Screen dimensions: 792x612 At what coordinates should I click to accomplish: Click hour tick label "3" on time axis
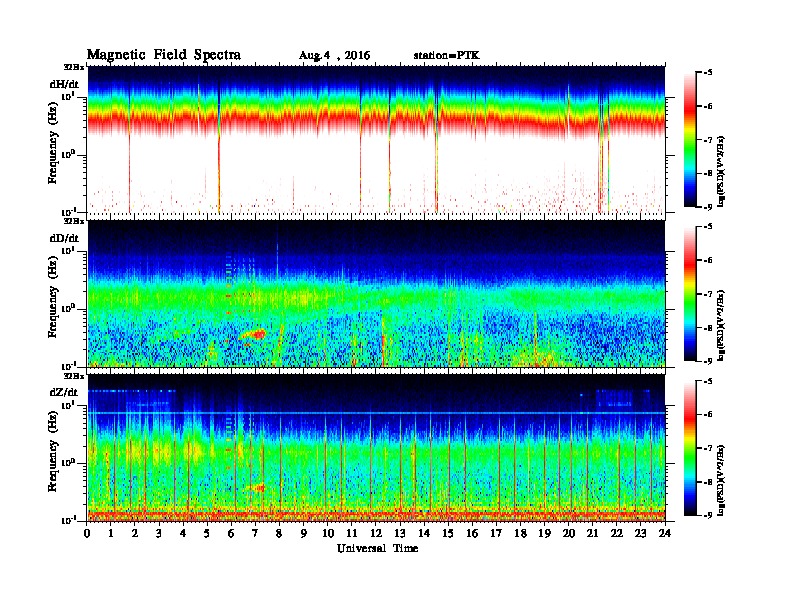tap(159, 533)
